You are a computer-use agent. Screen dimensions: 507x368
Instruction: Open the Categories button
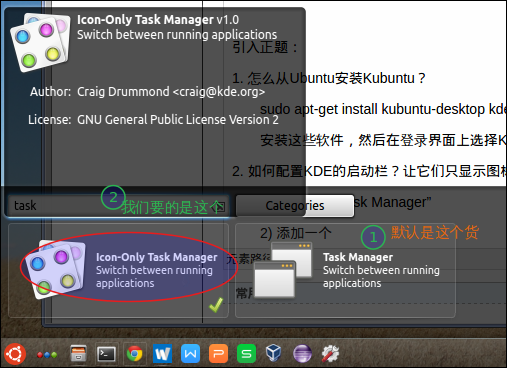pos(295,206)
